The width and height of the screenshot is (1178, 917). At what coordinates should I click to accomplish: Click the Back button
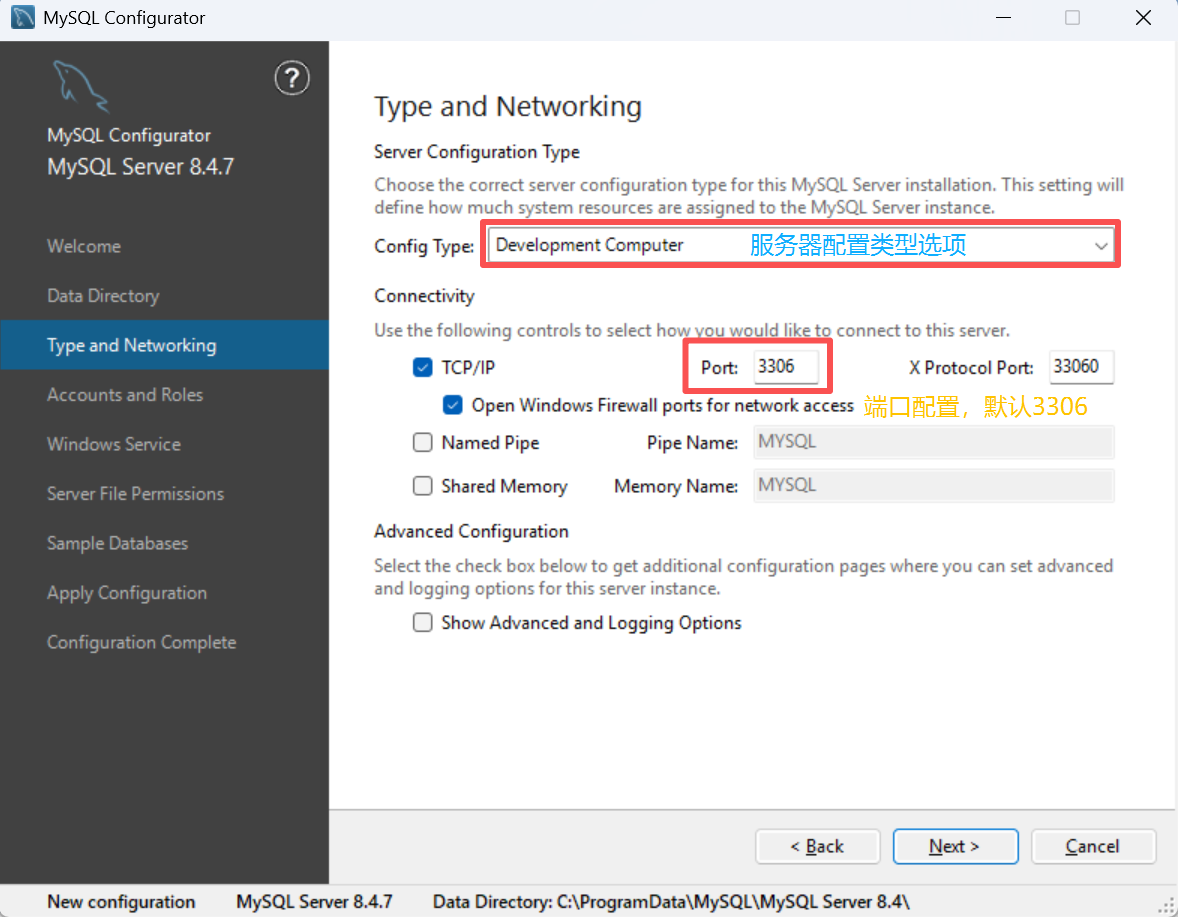817,846
